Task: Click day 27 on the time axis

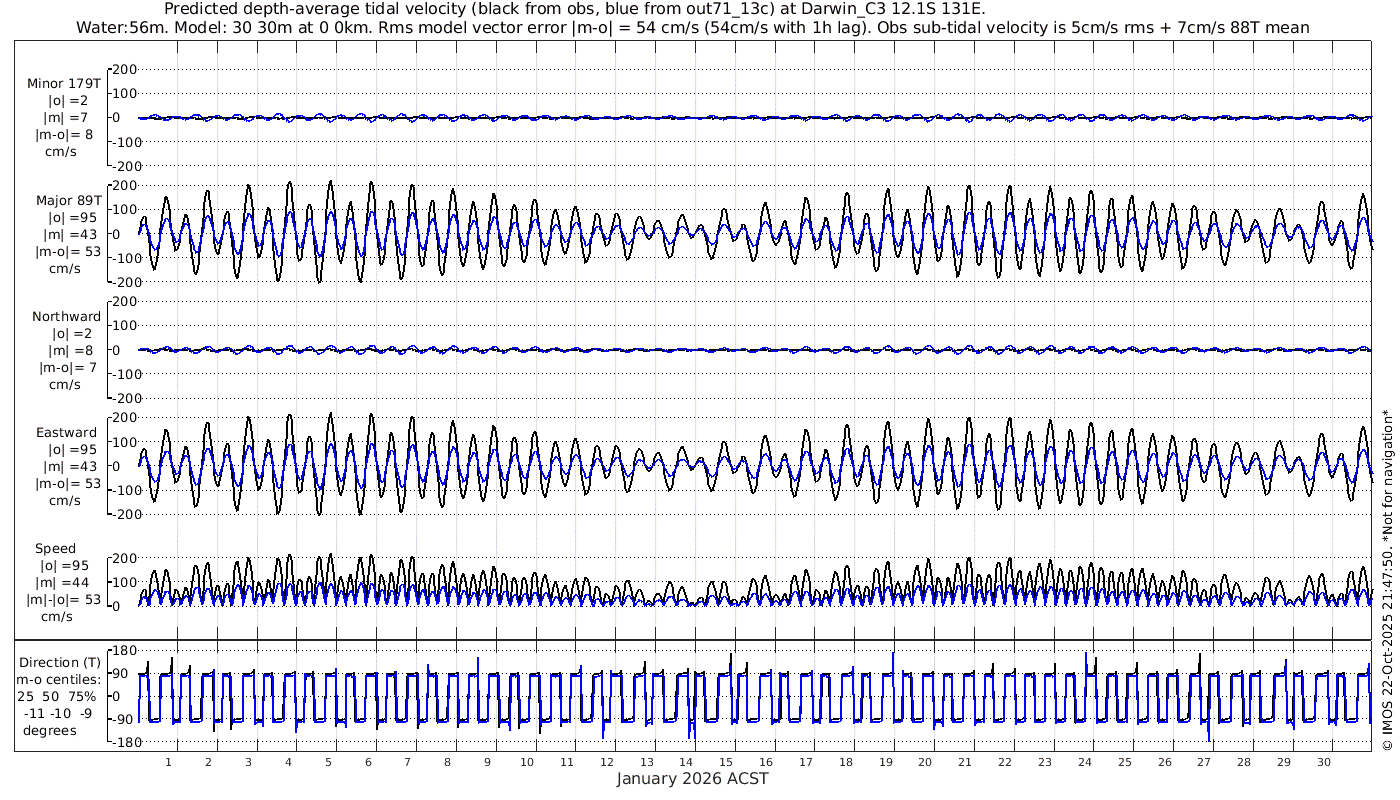Action: 1204,762
